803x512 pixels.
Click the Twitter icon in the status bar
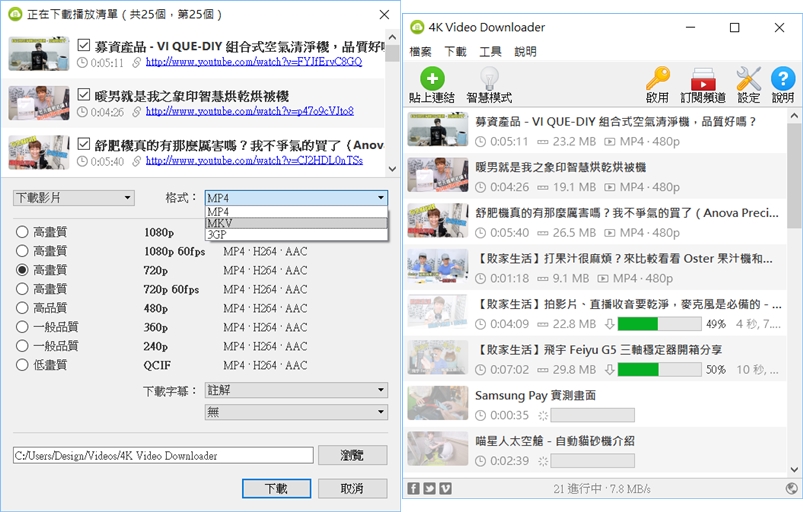(430, 488)
